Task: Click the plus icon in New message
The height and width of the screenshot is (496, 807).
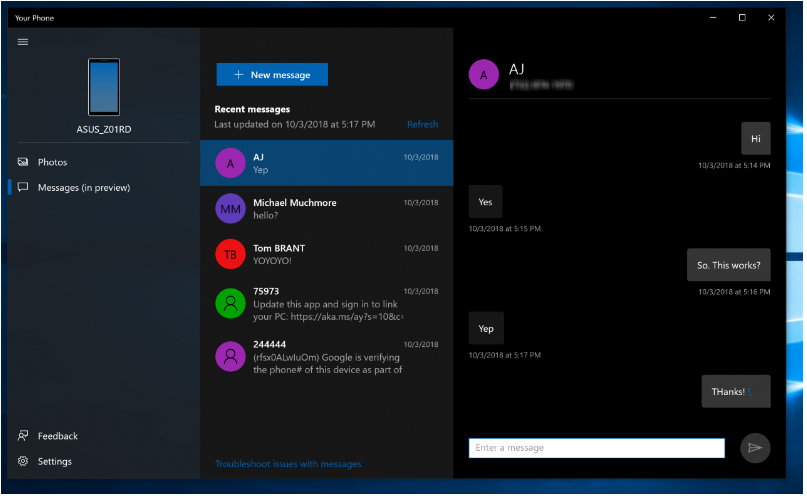Action: pos(238,75)
